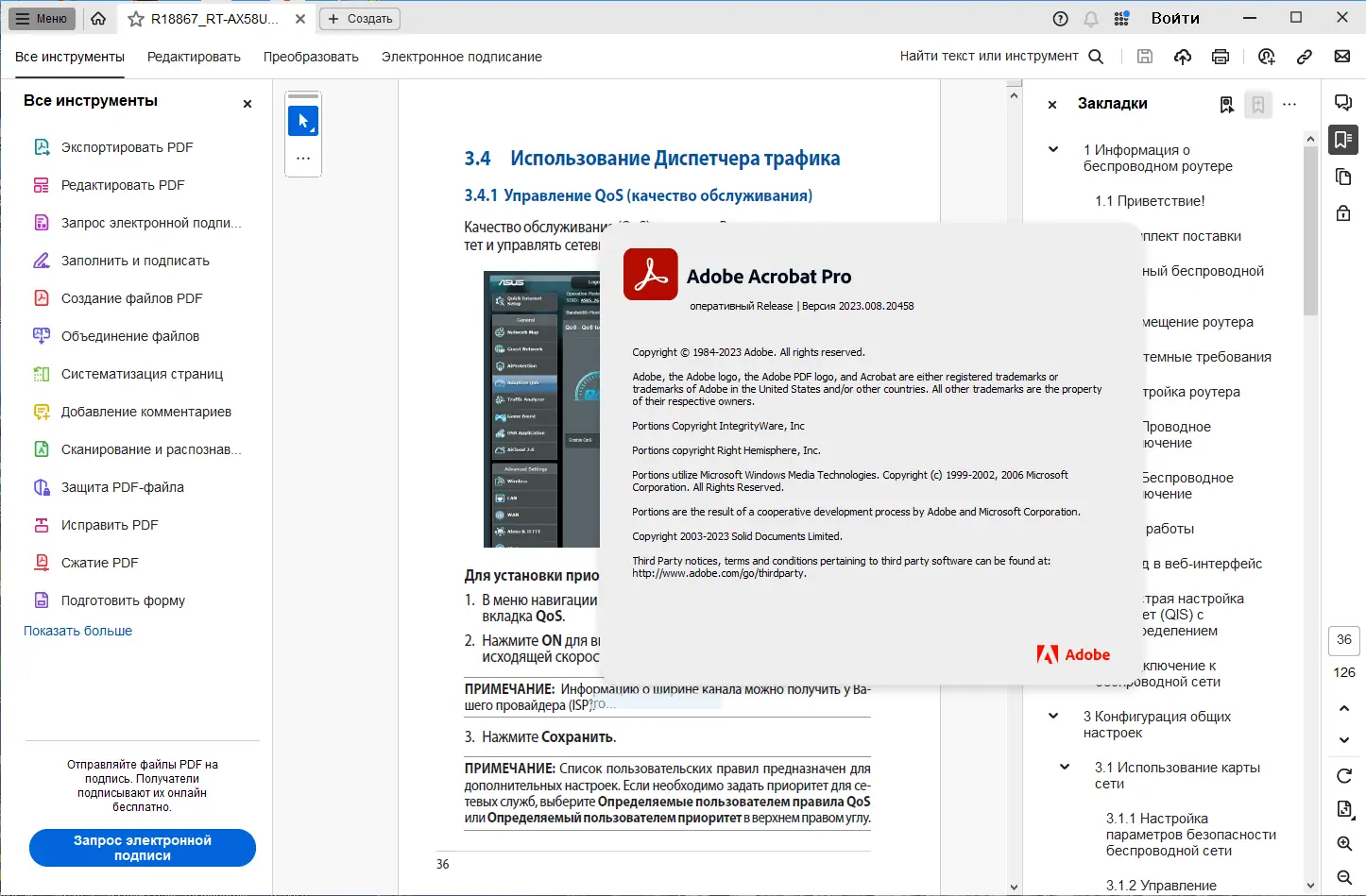Go to the Home icon

[x=98, y=18]
